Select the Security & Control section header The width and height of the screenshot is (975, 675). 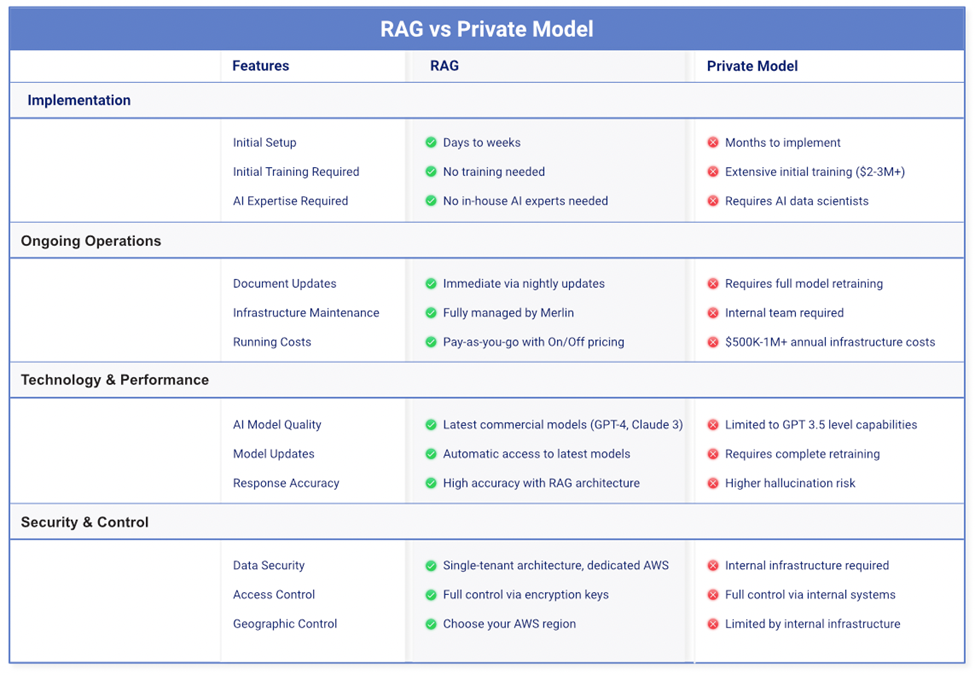(487, 522)
